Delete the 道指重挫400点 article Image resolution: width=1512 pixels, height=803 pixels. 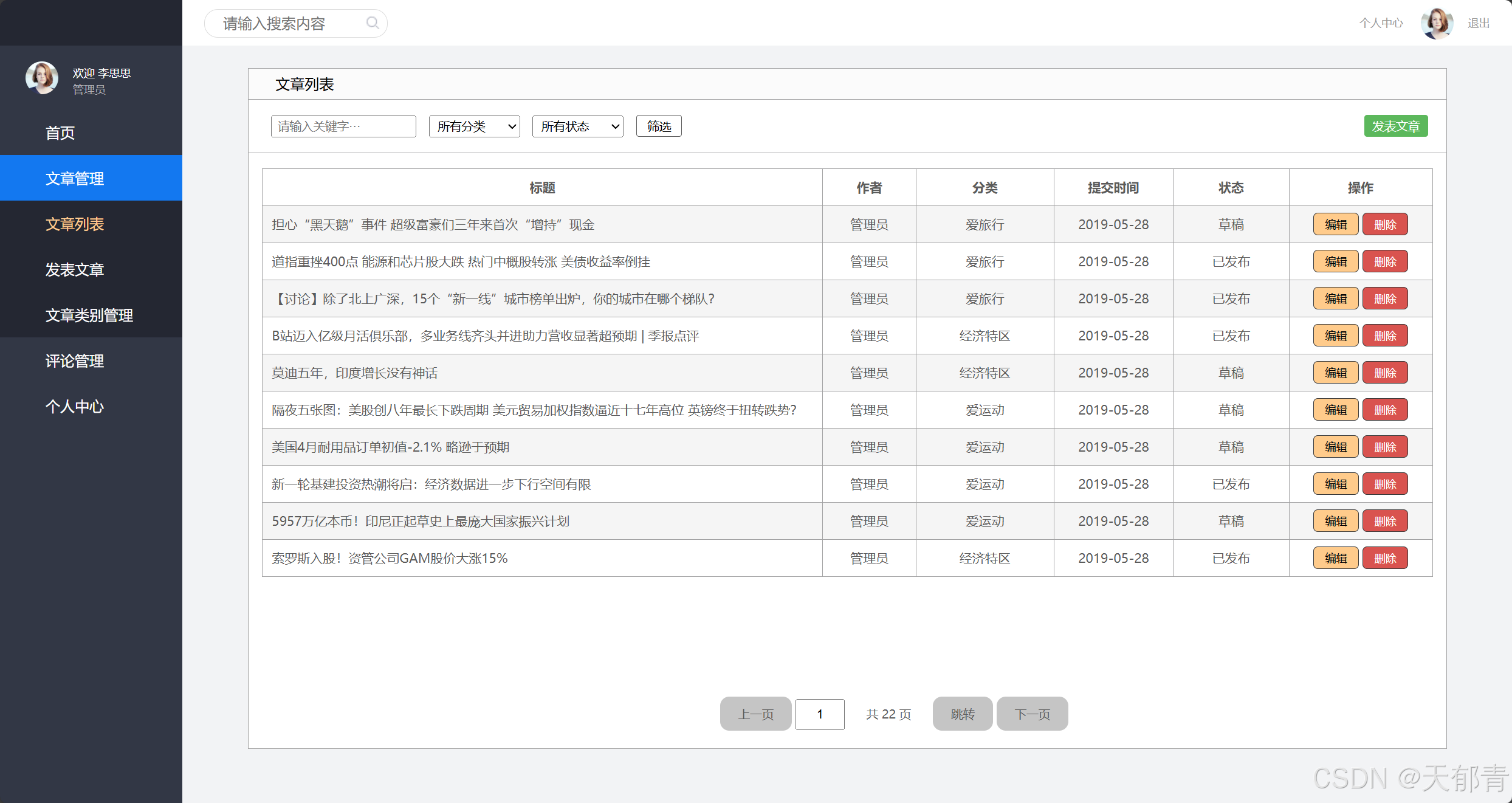click(x=1385, y=261)
